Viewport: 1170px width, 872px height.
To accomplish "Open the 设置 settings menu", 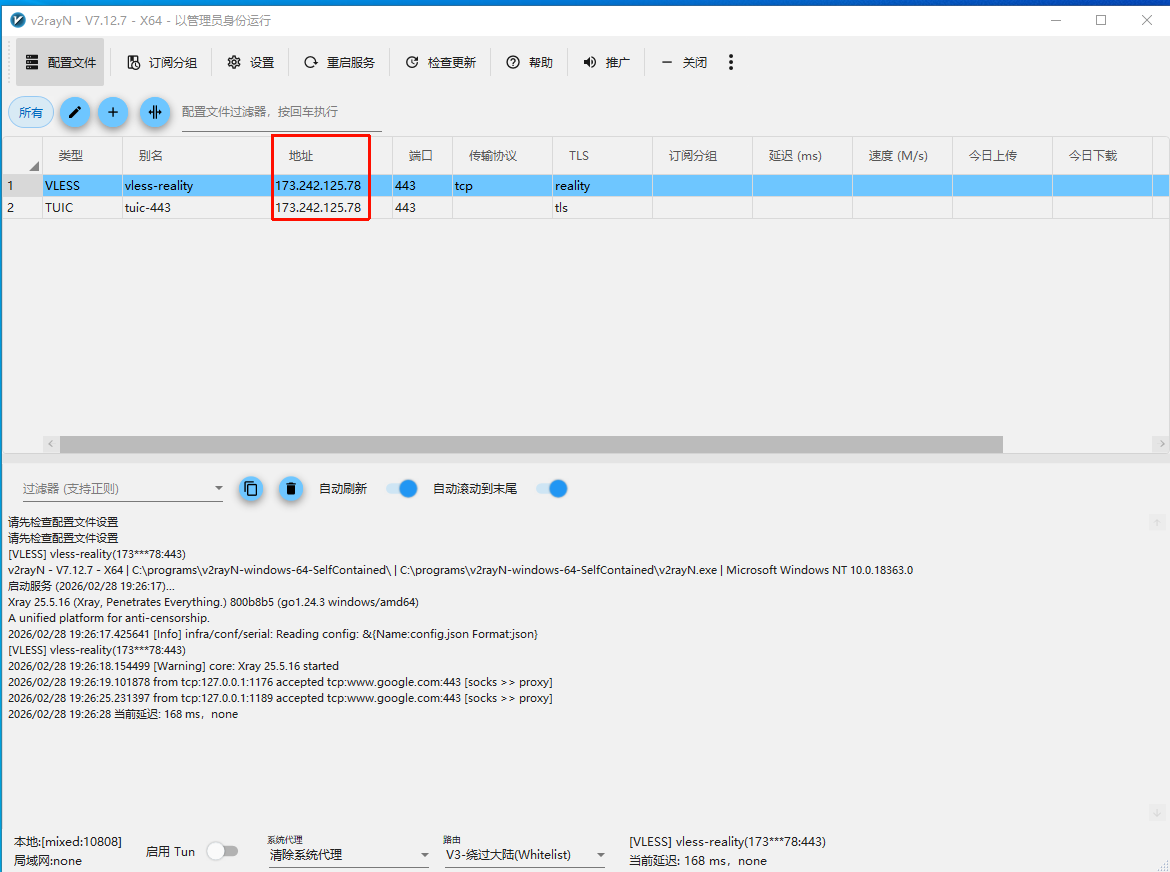I will pos(251,62).
